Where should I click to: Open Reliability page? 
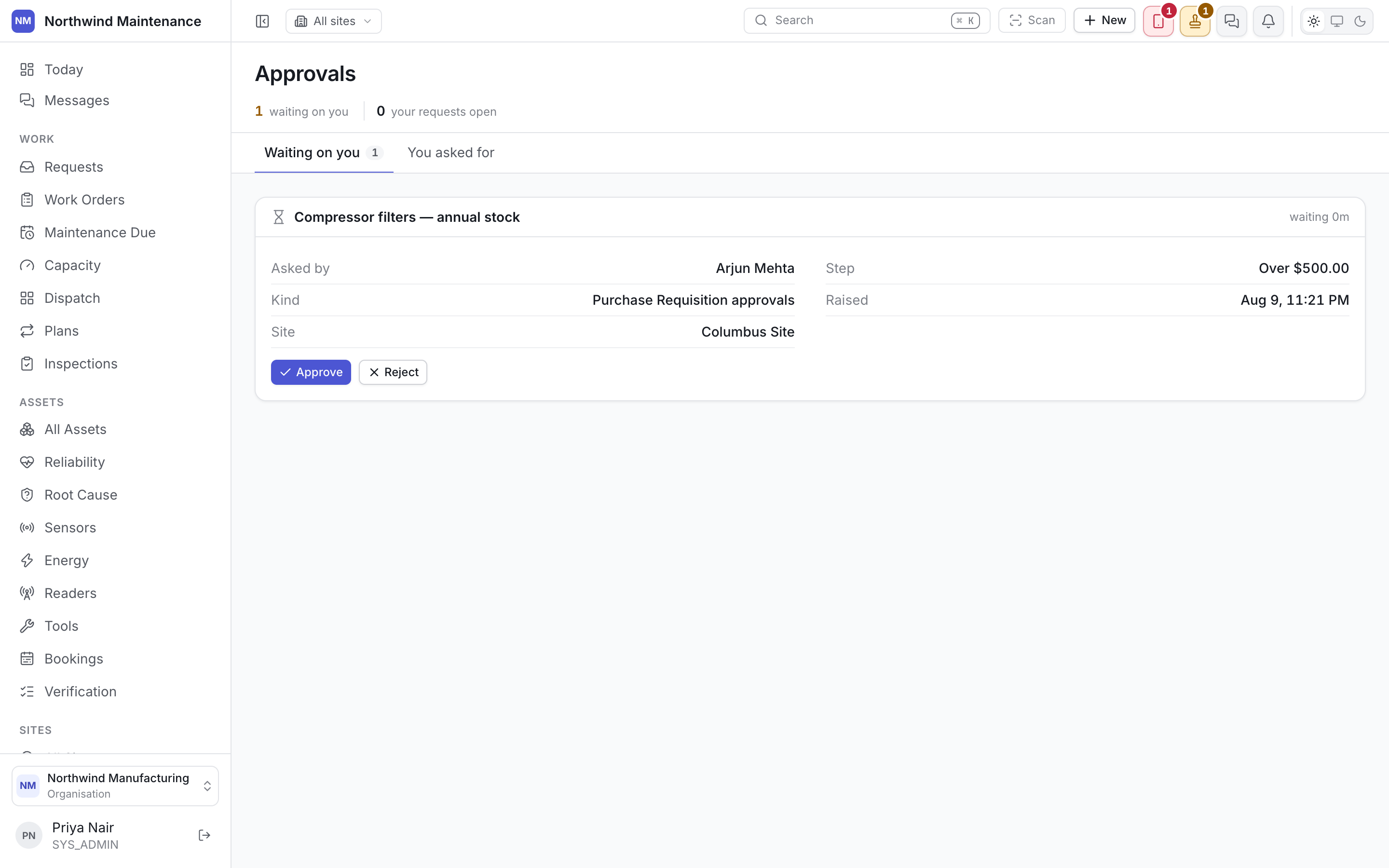point(115,462)
